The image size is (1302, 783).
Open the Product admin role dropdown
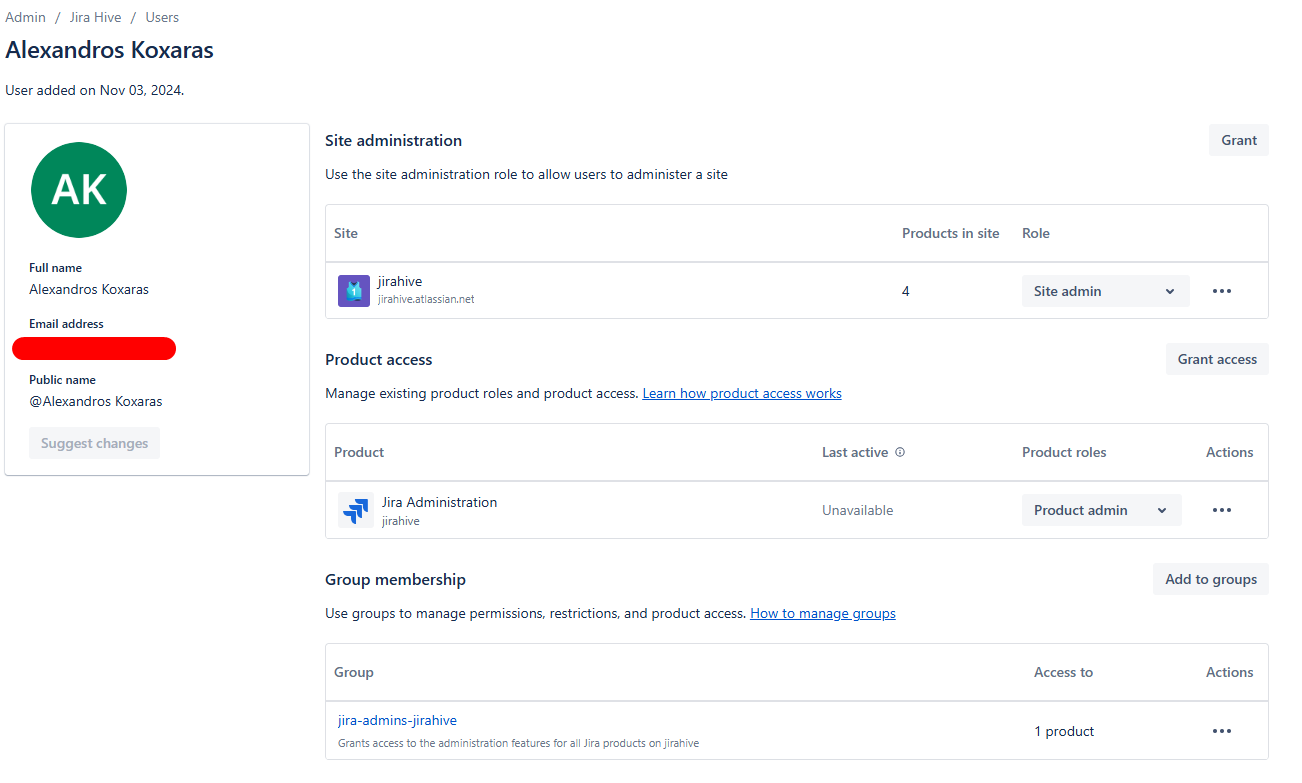(x=1101, y=510)
